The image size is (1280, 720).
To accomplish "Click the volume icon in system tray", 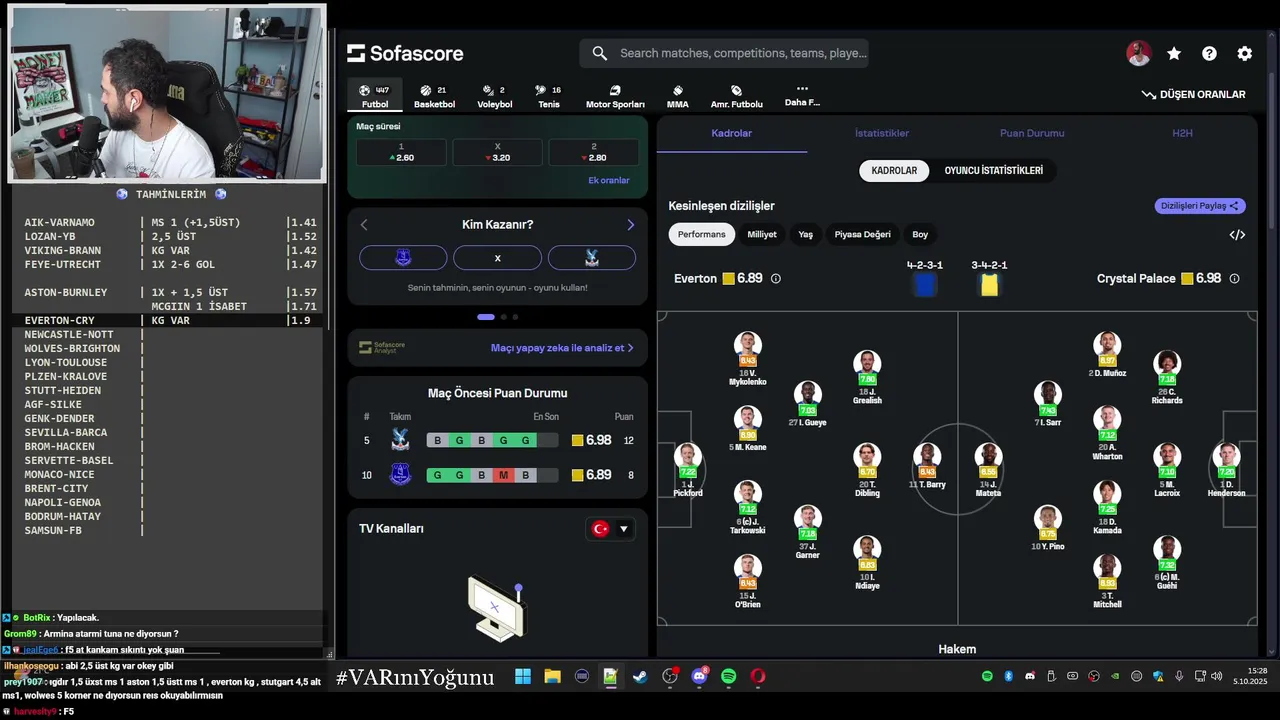I will click(x=1216, y=677).
